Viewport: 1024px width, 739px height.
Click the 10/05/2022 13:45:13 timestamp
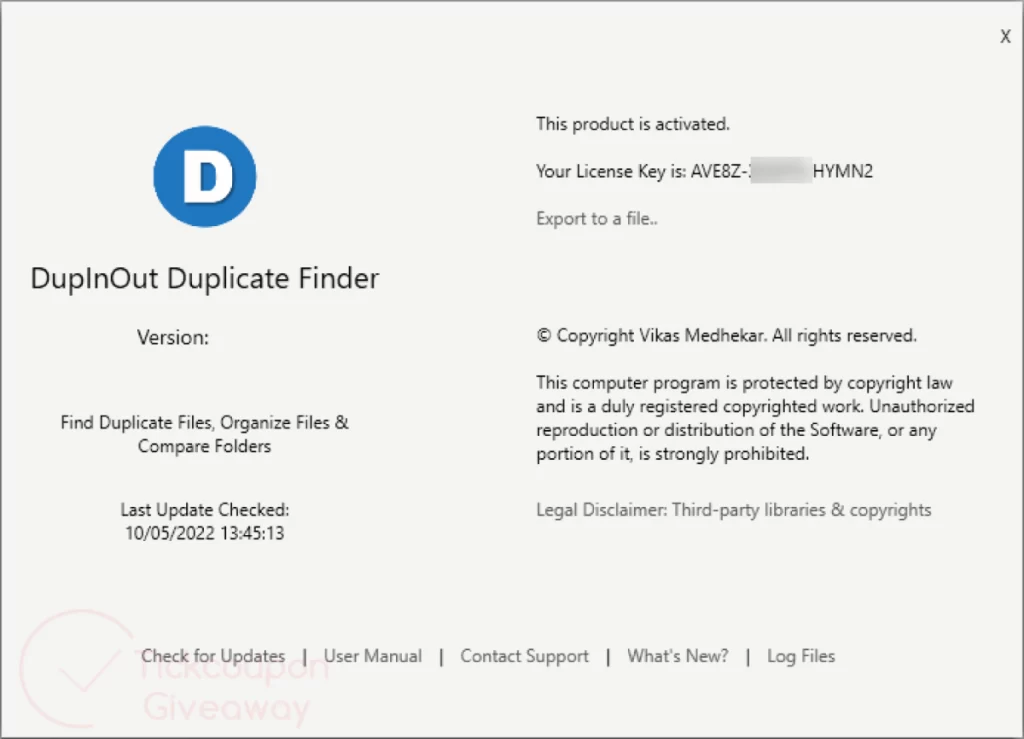coord(204,533)
